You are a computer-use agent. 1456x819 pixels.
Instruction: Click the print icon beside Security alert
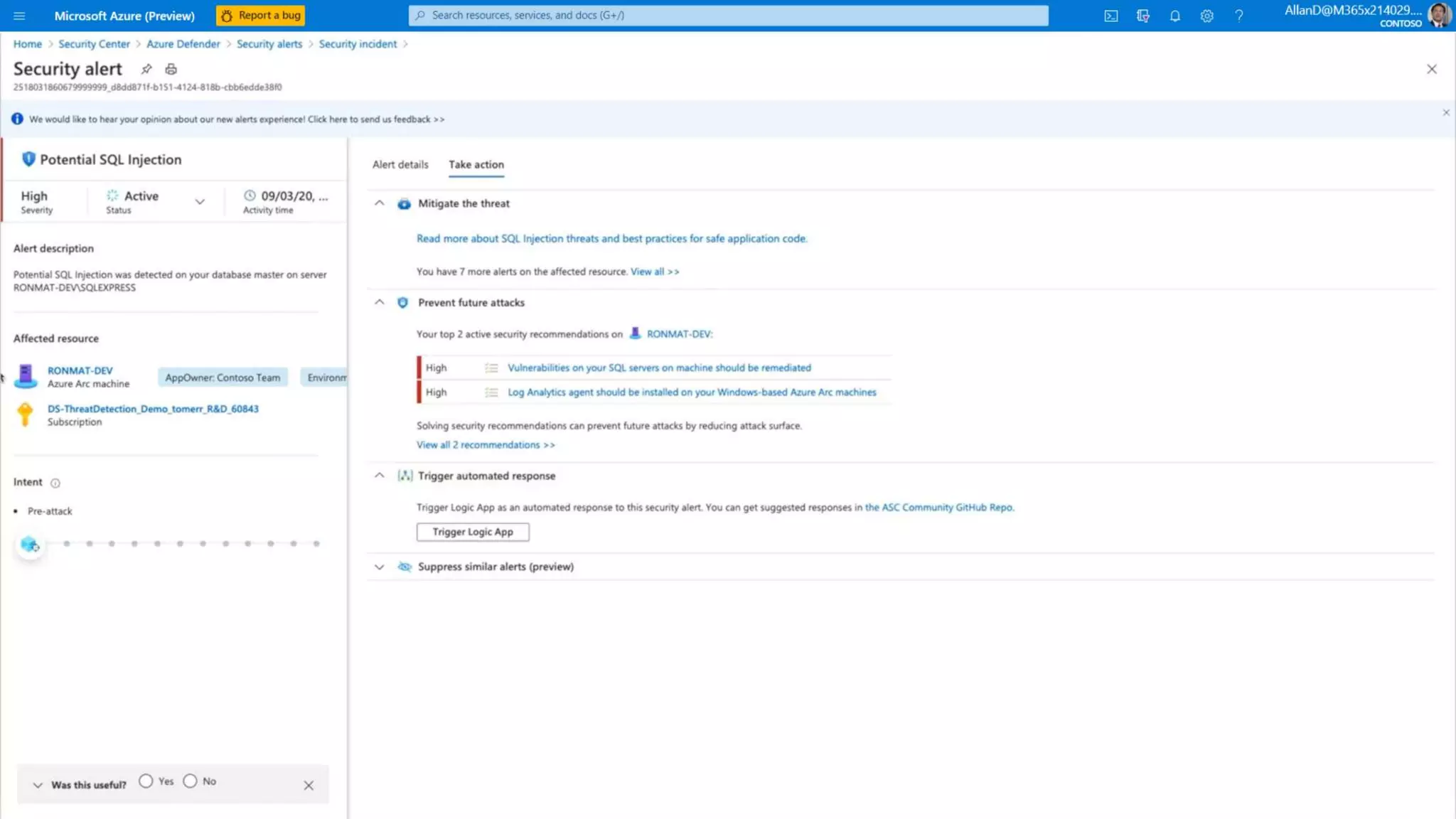(x=171, y=69)
